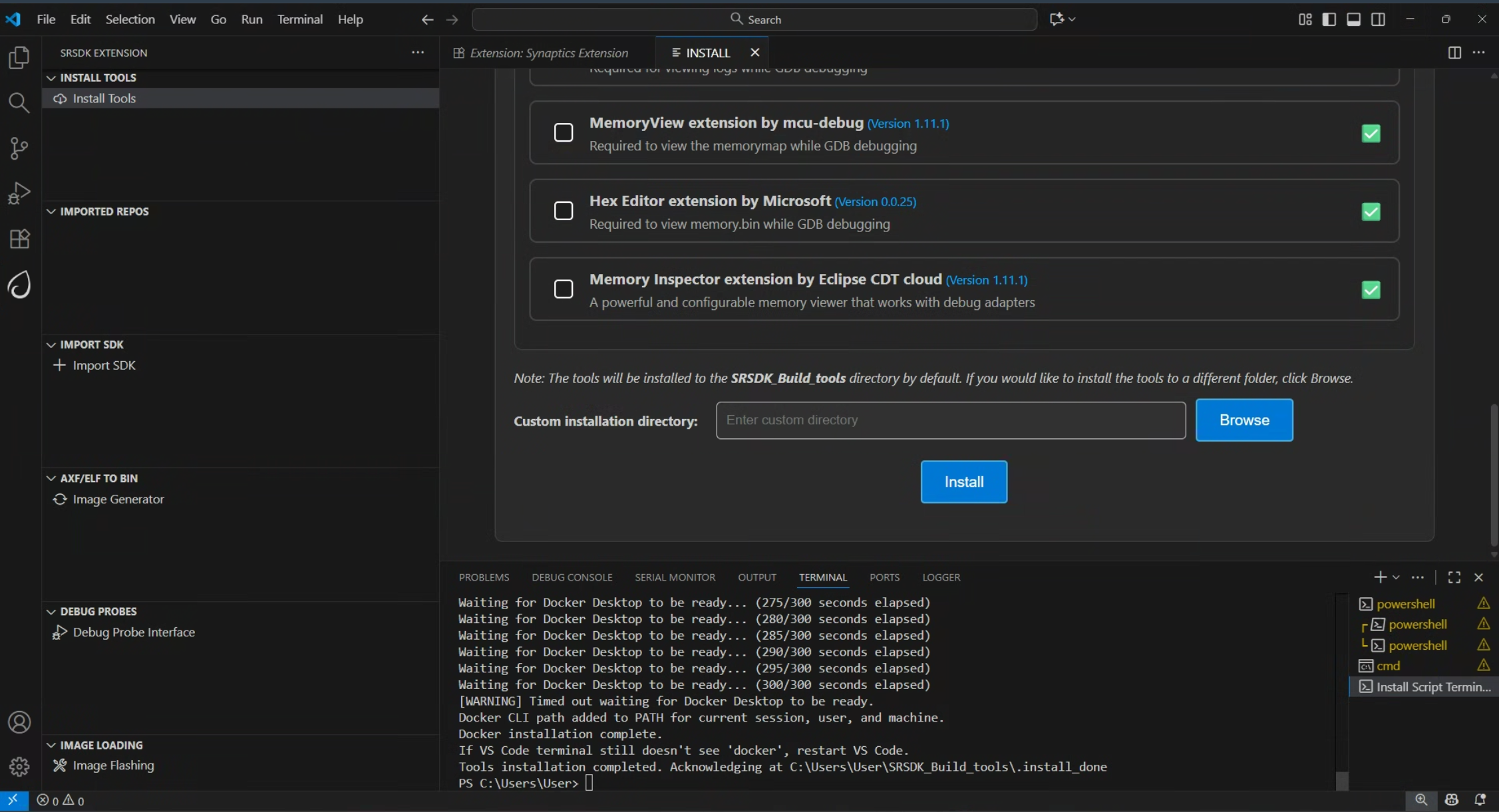Click the custom installation directory field
This screenshot has height=812, width=1499.
(x=950, y=420)
